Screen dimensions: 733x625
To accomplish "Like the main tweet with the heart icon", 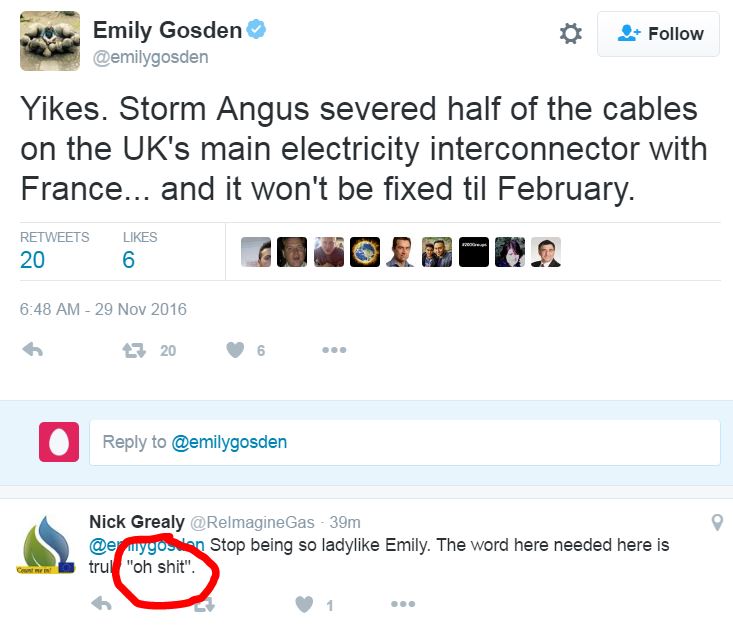I will pyautogui.click(x=235, y=350).
